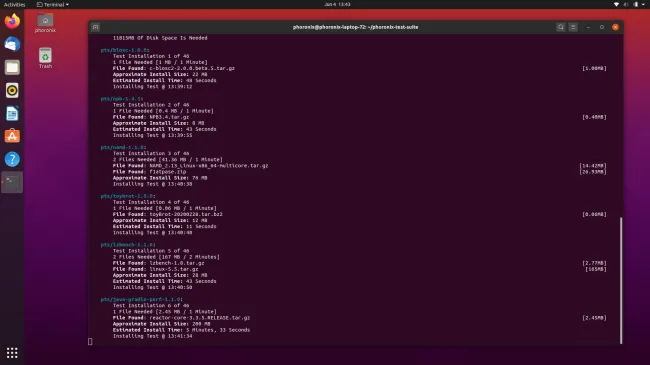Click the [165MB] size value
Viewport: 650px width, 365px height.
pos(596,269)
